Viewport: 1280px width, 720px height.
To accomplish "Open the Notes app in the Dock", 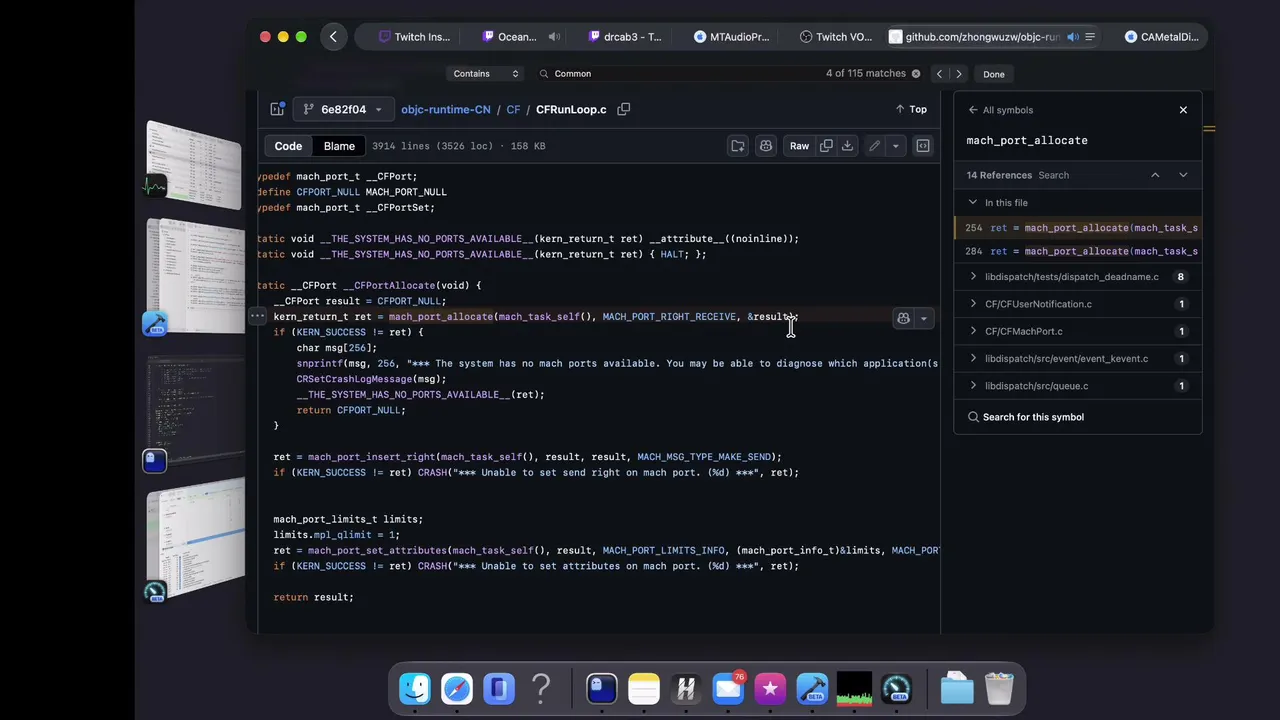I will coord(644,688).
